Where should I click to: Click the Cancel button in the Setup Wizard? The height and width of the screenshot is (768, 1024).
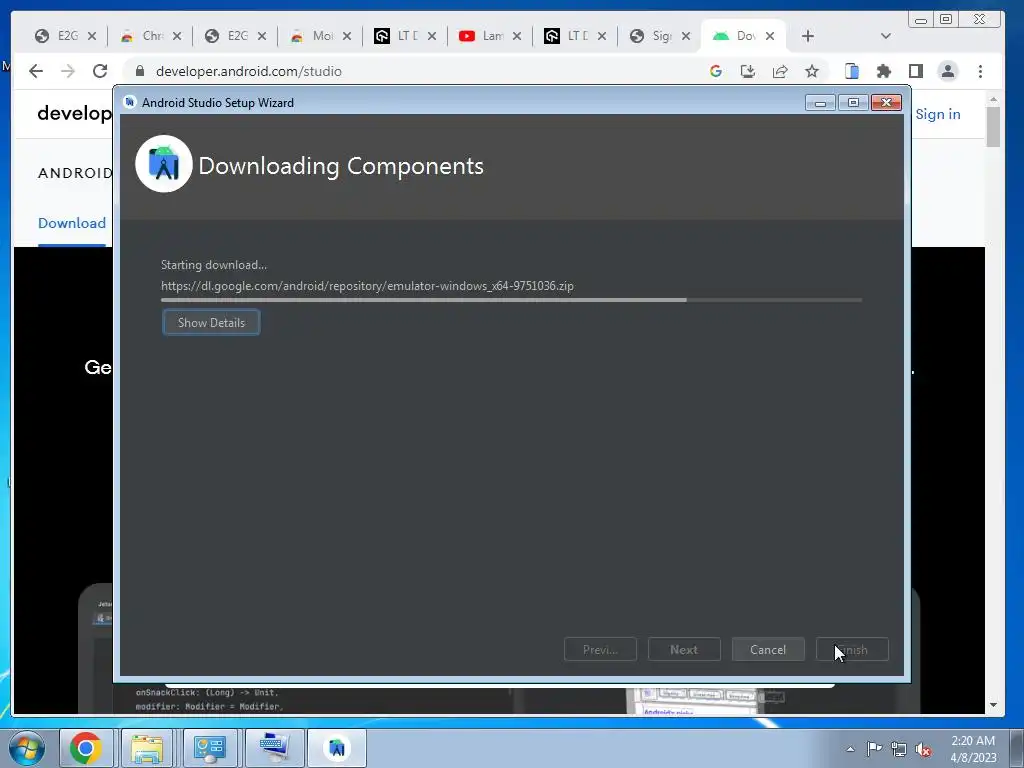point(768,650)
